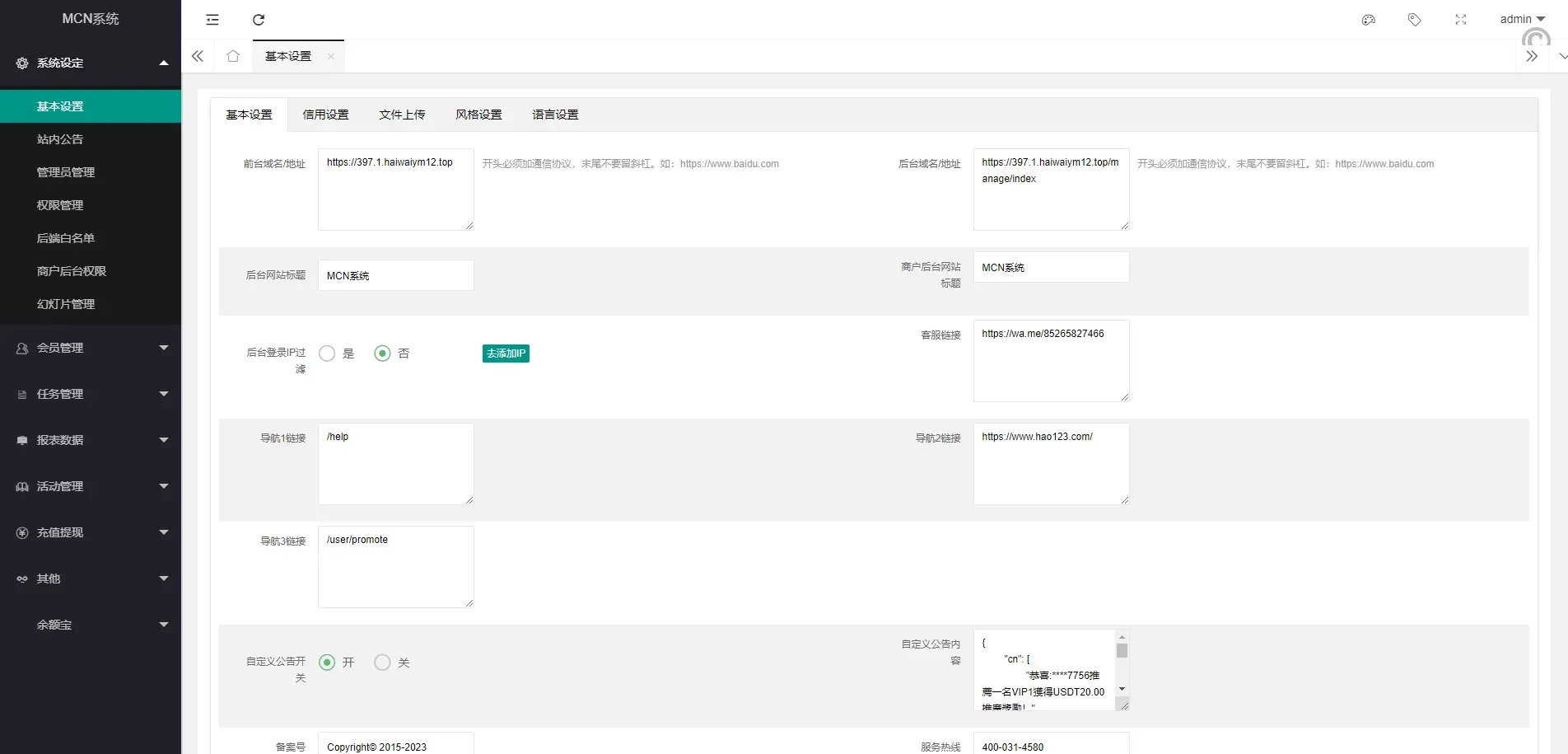
Task: Expand the 会员管理 sidebar menu
Action: [x=91, y=348]
